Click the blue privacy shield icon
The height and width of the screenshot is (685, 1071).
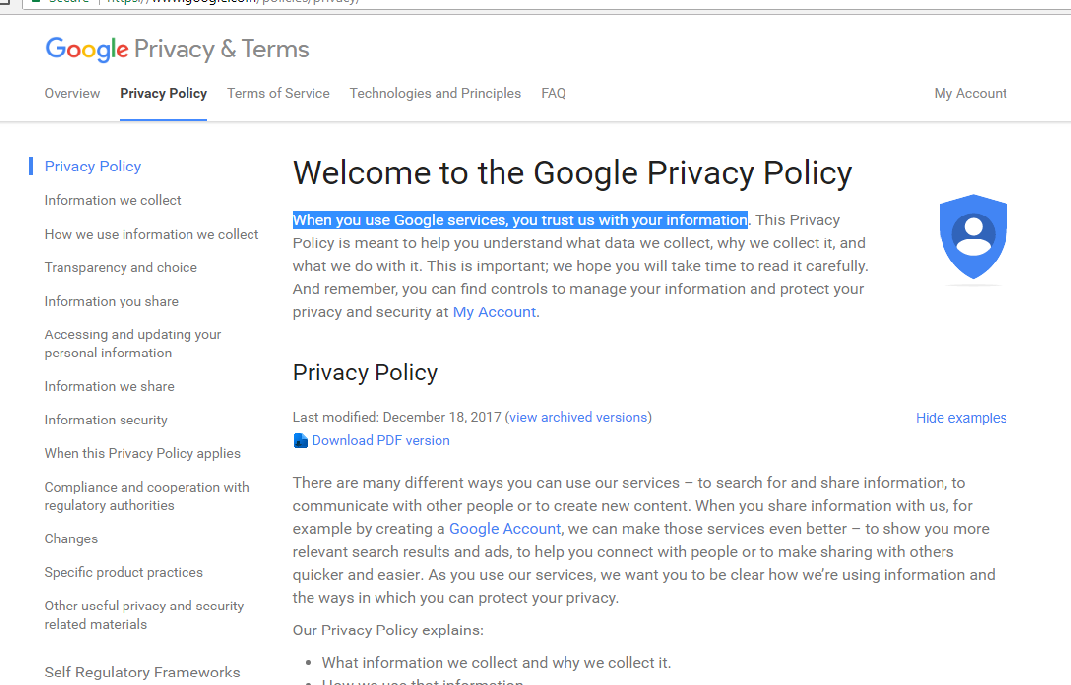point(973,236)
